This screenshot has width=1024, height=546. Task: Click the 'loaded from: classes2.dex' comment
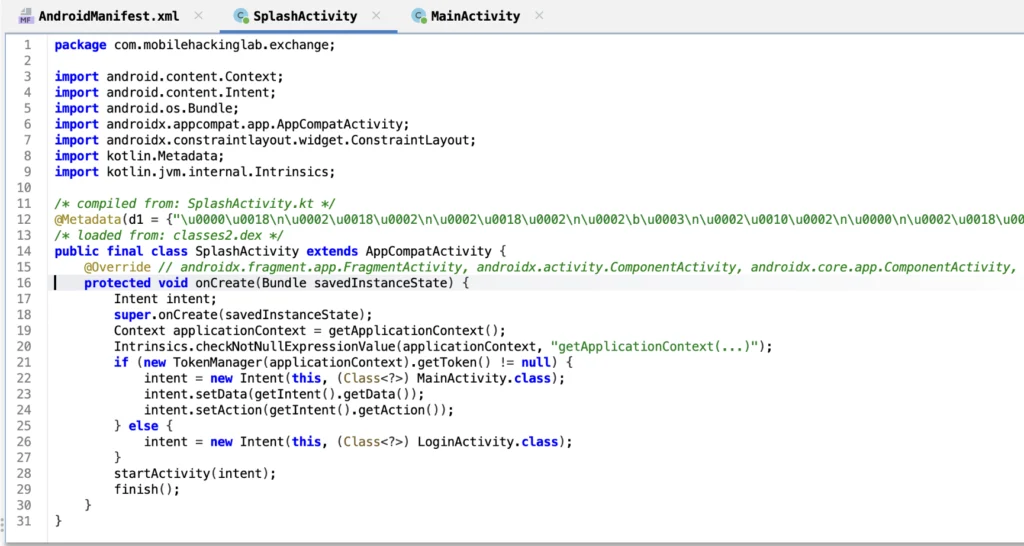(x=169, y=236)
